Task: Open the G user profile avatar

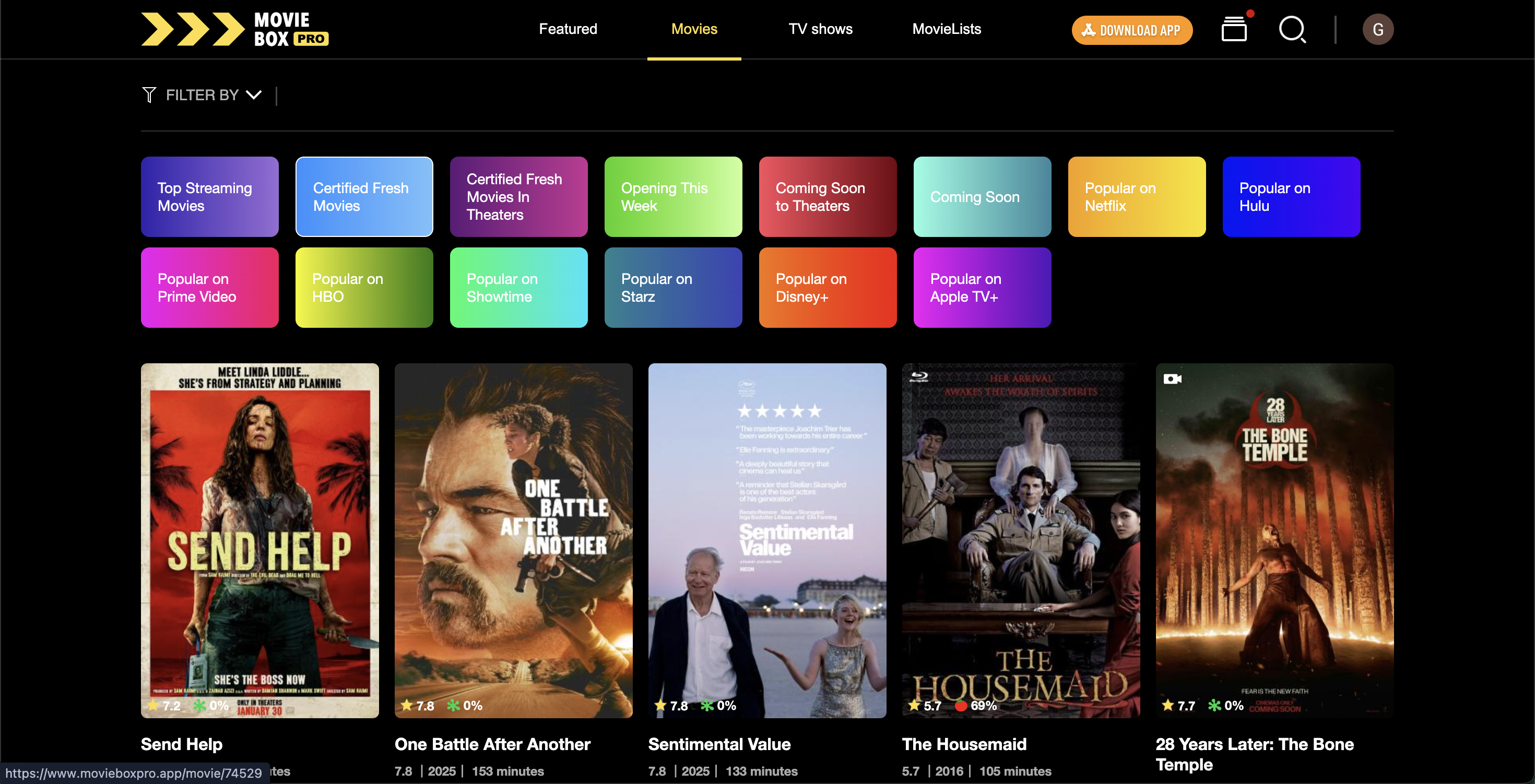Action: pos(1377,29)
